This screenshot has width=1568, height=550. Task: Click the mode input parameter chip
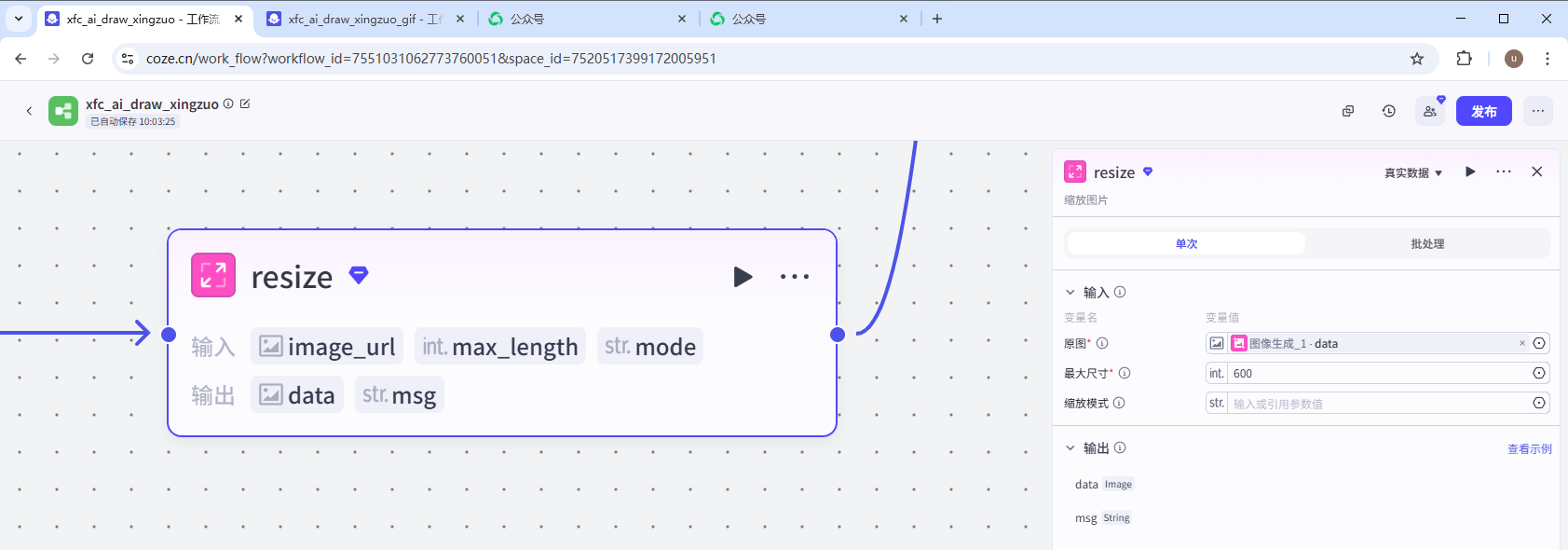point(650,347)
